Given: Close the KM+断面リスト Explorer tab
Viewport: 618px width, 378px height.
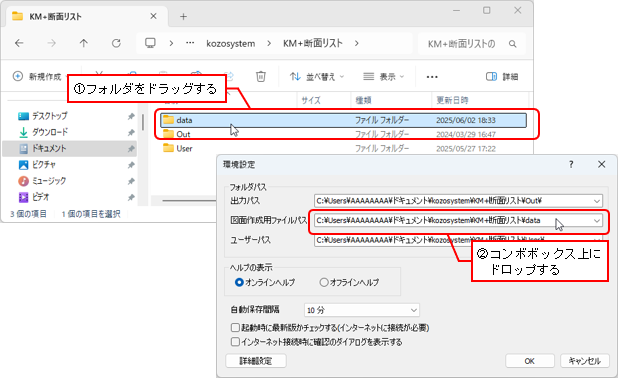Looking at the screenshot, I should [x=153, y=16].
